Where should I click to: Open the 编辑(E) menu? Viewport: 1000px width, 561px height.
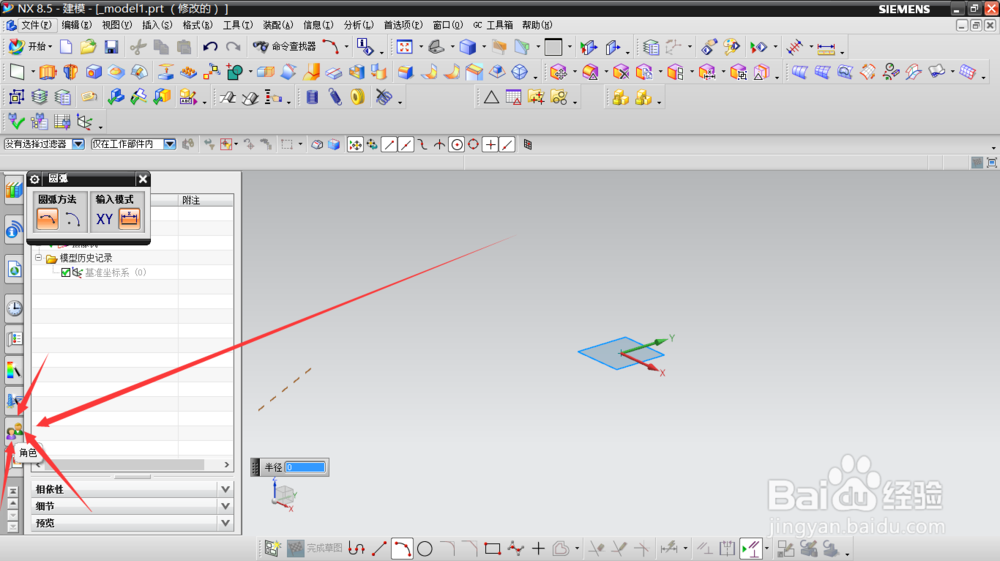click(77, 25)
